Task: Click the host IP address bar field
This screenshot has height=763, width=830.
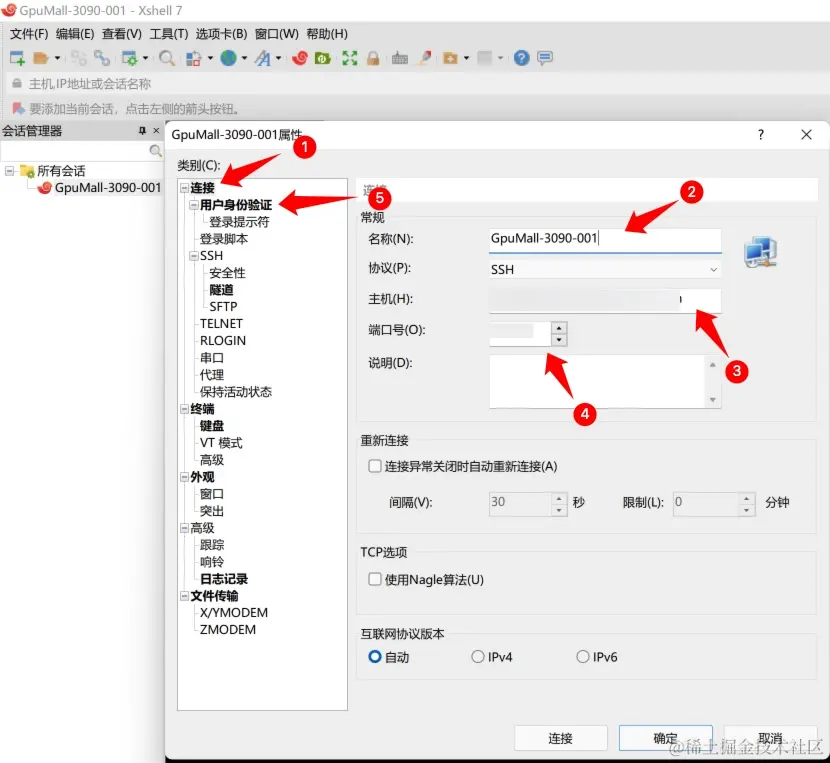Action: click(418, 84)
